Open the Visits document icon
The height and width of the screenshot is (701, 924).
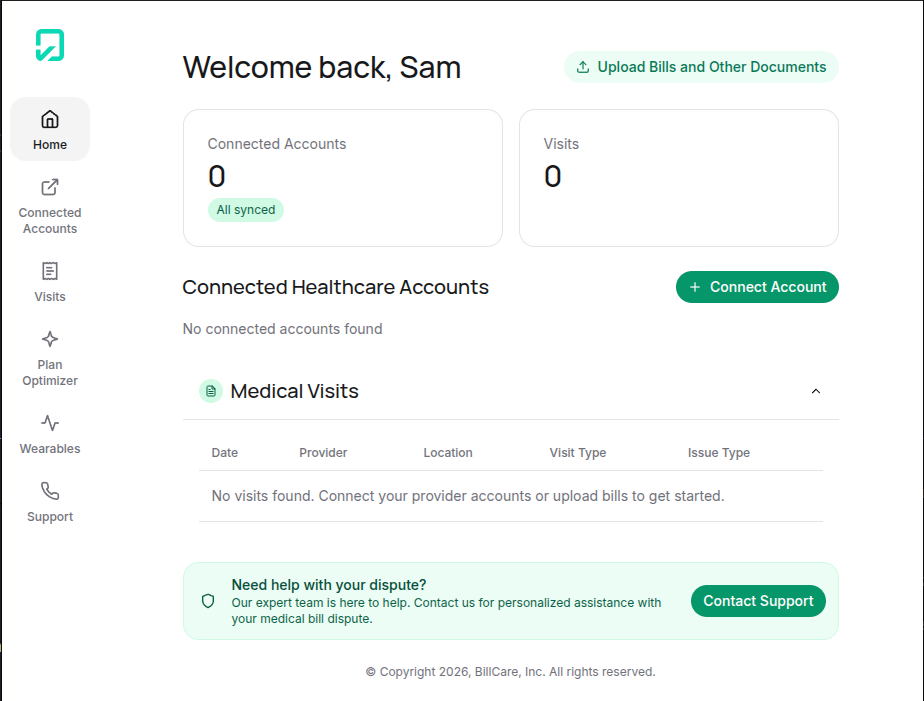pos(50,271)
